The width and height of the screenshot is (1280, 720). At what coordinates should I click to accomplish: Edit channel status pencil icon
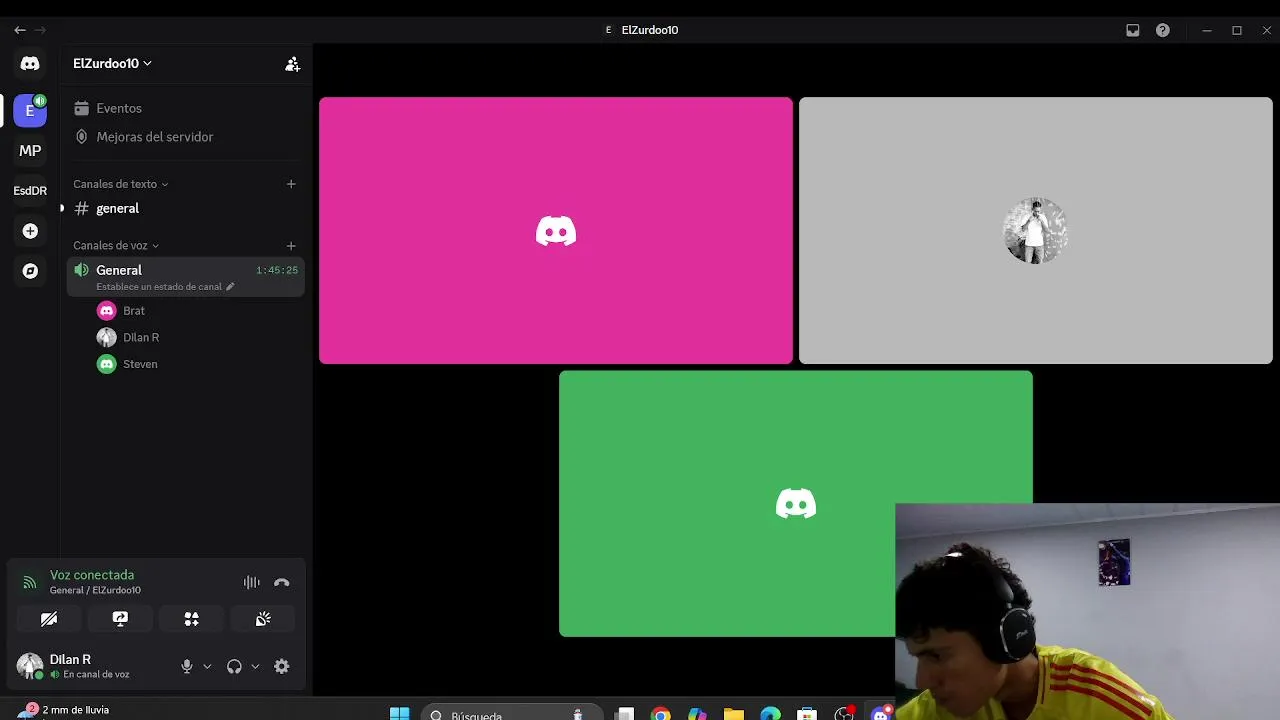[x=230, y=287]
